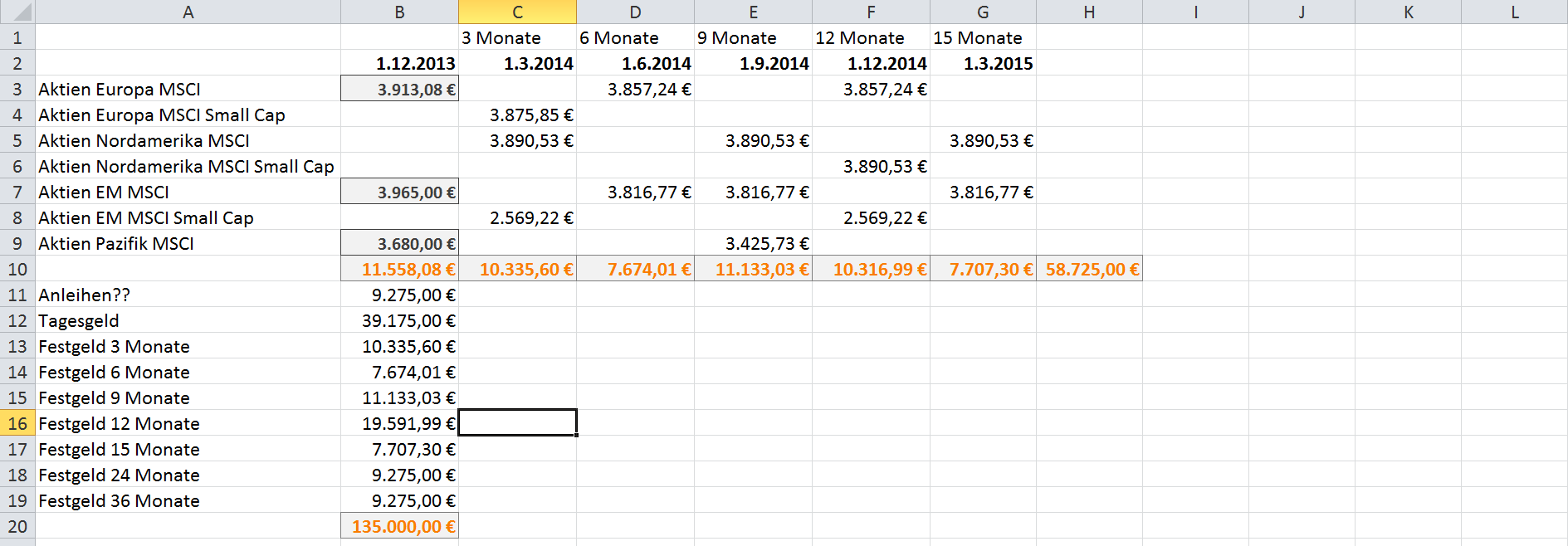Select 3.816,77 € in column G

pyautogui.click(x=983, y=192)
